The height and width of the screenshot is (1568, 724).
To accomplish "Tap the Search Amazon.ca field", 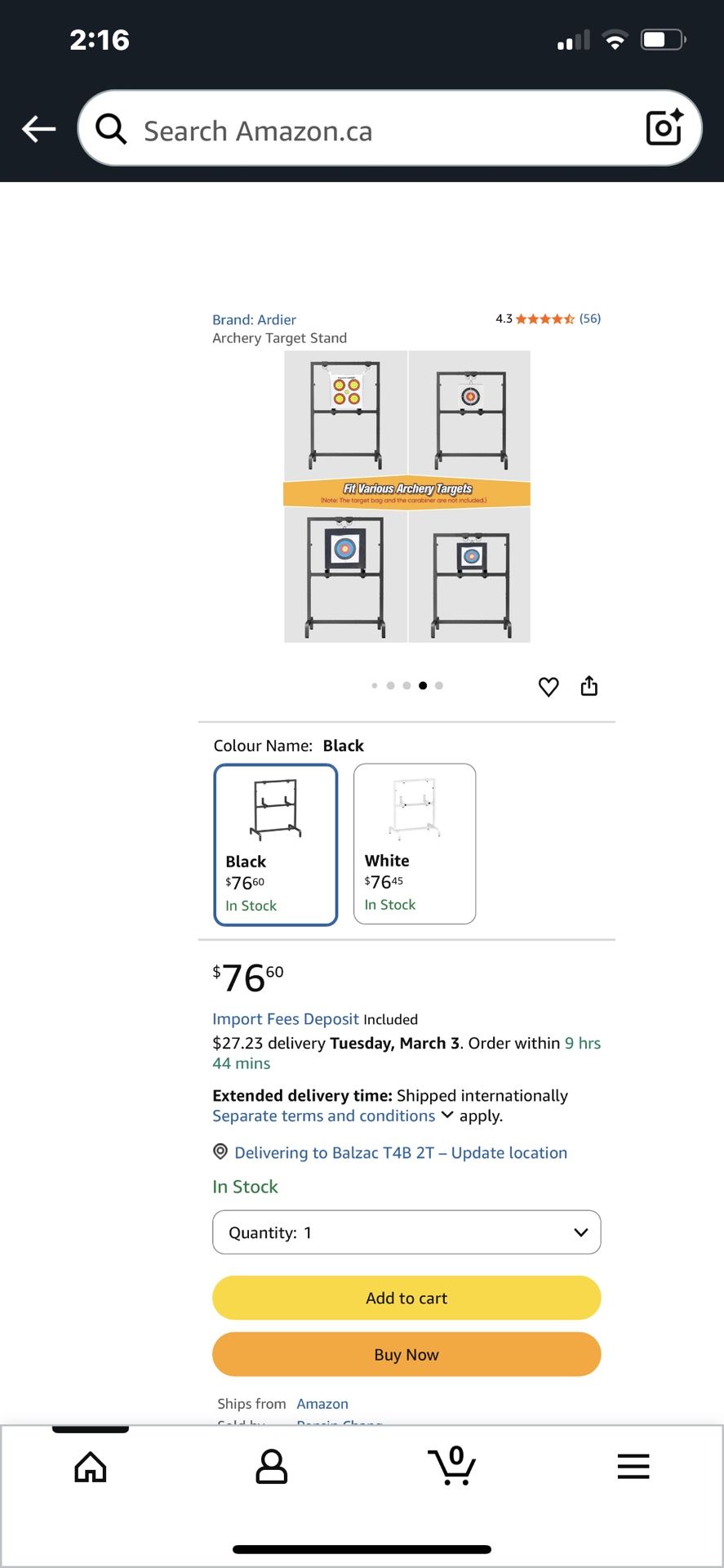I will click(x=384, y=131).
